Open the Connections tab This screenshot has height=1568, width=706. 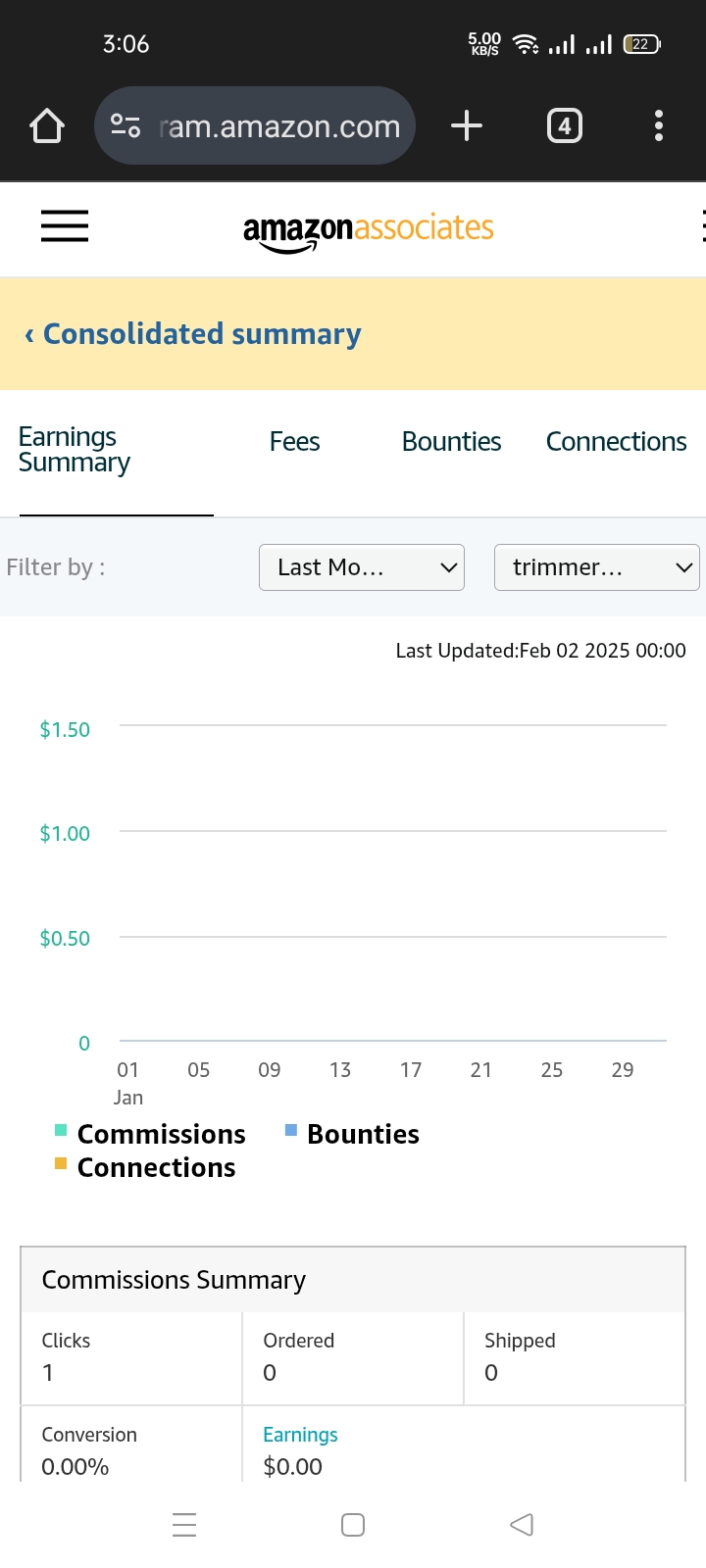(x=616, y=442)
